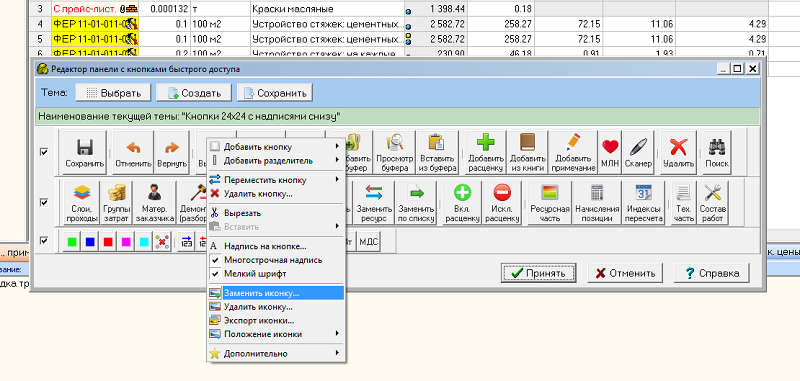Click the Добавить примечание pencil button
Screen dimensions: 800x381
click(x=574, y=152)
